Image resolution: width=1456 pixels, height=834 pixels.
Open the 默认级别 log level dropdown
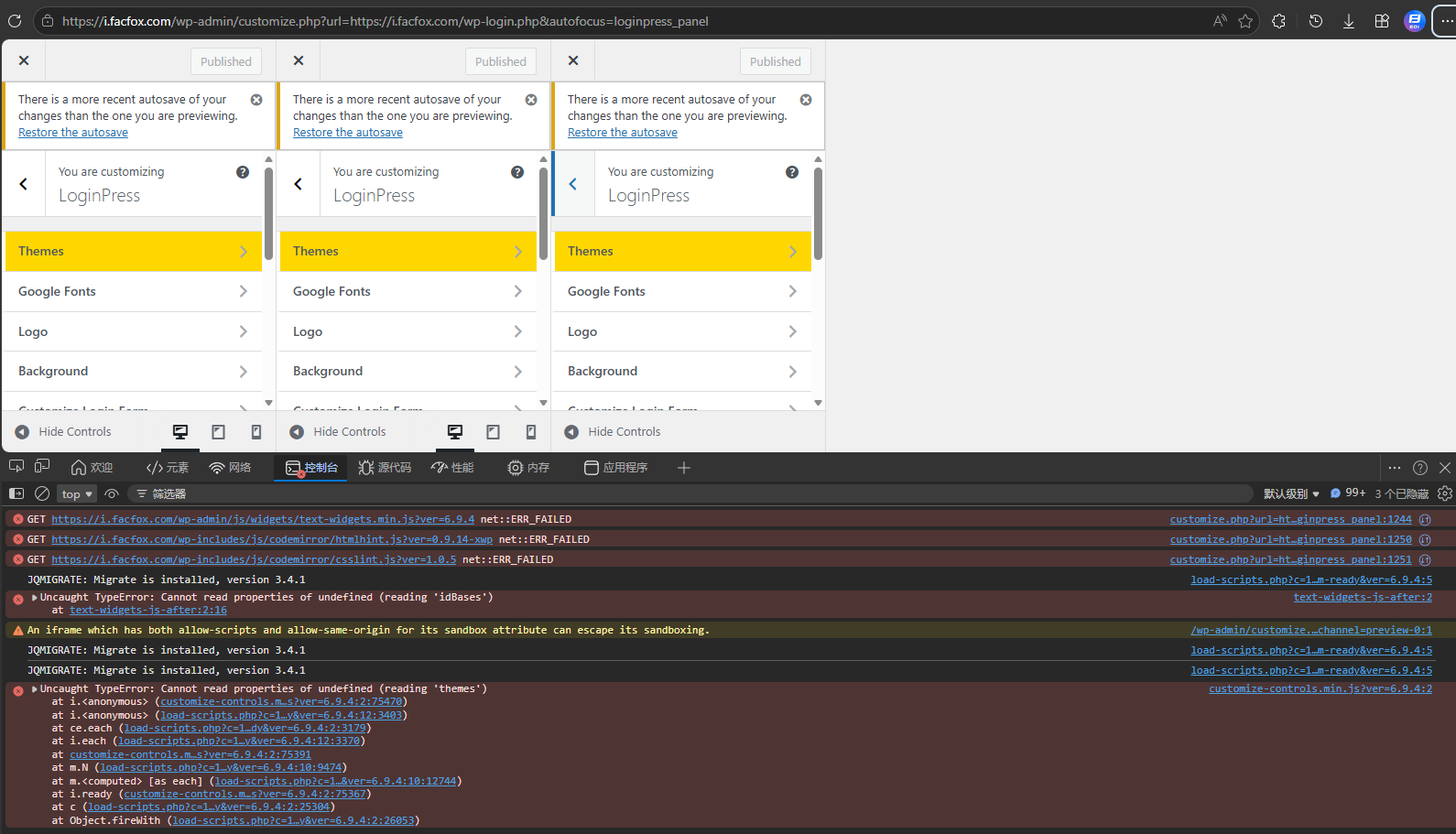click(x=1291, y=493)
